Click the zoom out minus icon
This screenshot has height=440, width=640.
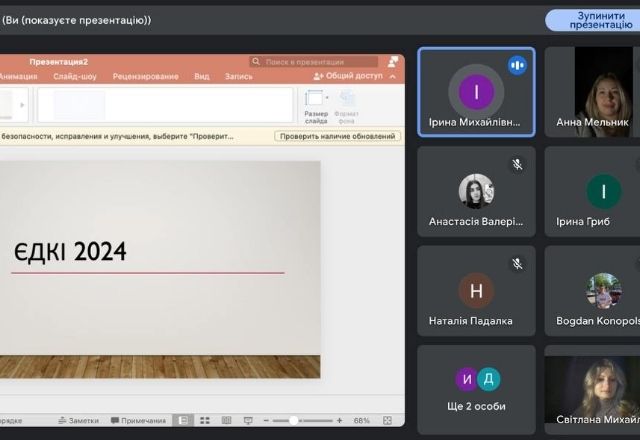click(x=267, y=421)
